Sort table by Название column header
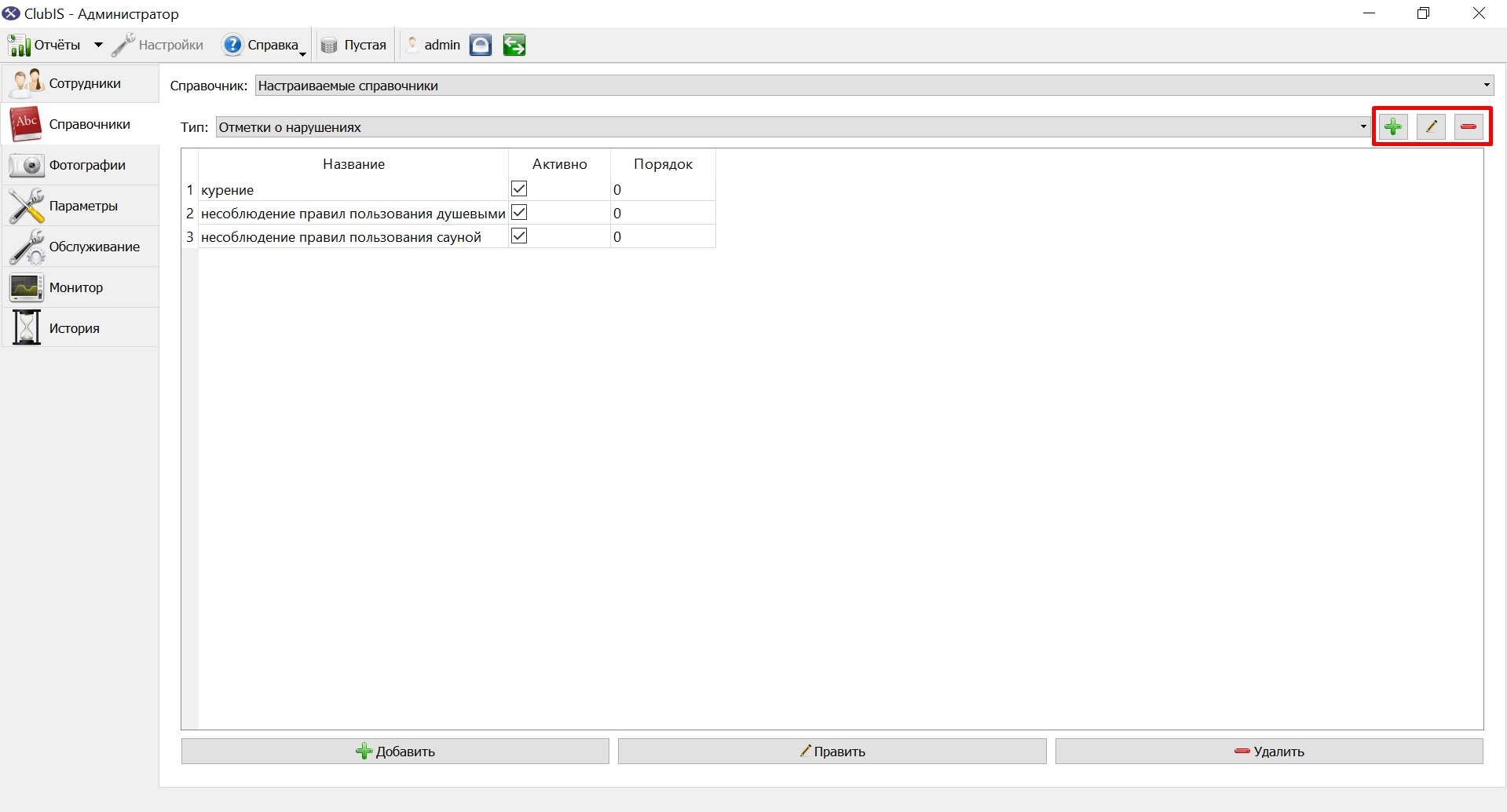This screenshot has height=812, width=1507. click(x=353, y=164)
